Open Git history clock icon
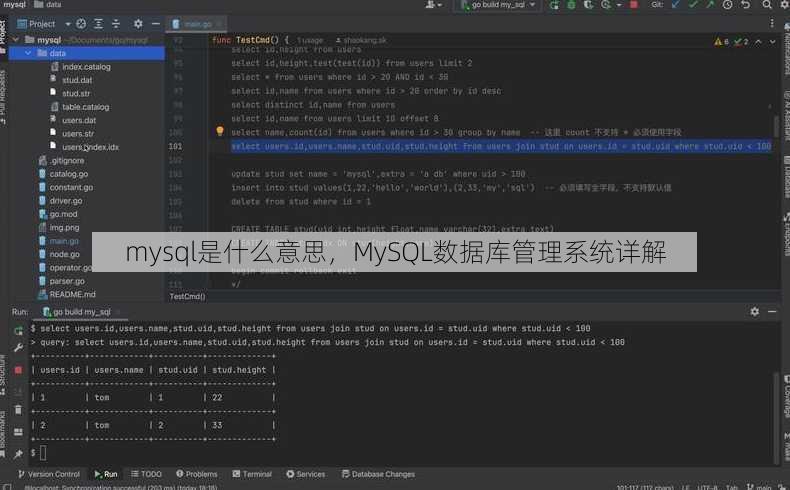This screenshot has width=790, height=490. click(x=728, y=5)
